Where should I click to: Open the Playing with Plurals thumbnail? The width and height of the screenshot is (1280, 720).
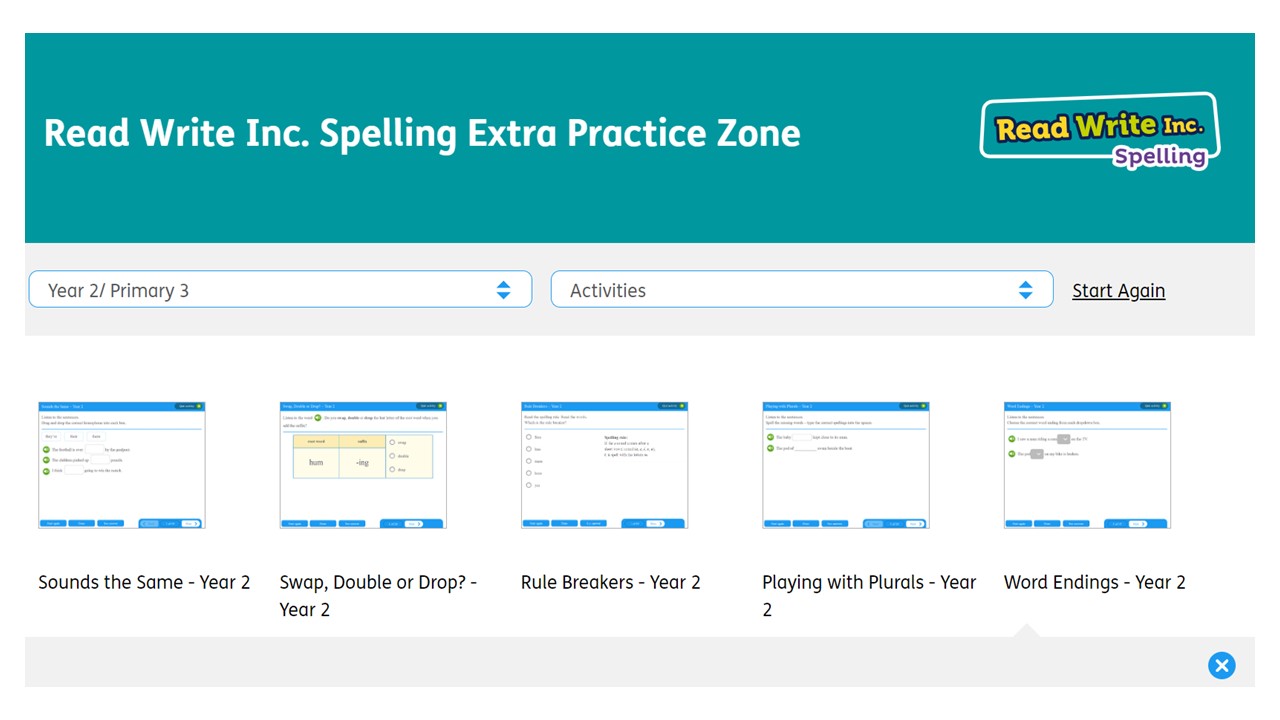(846, 465)
